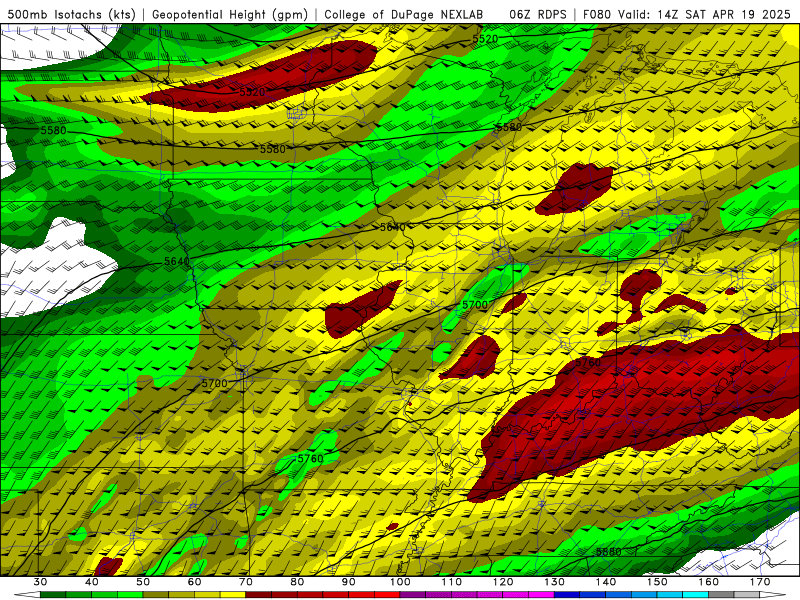Click the 5520 label inside the dark red streak
This screenshot has width=800, height=600.
(252, 92)
